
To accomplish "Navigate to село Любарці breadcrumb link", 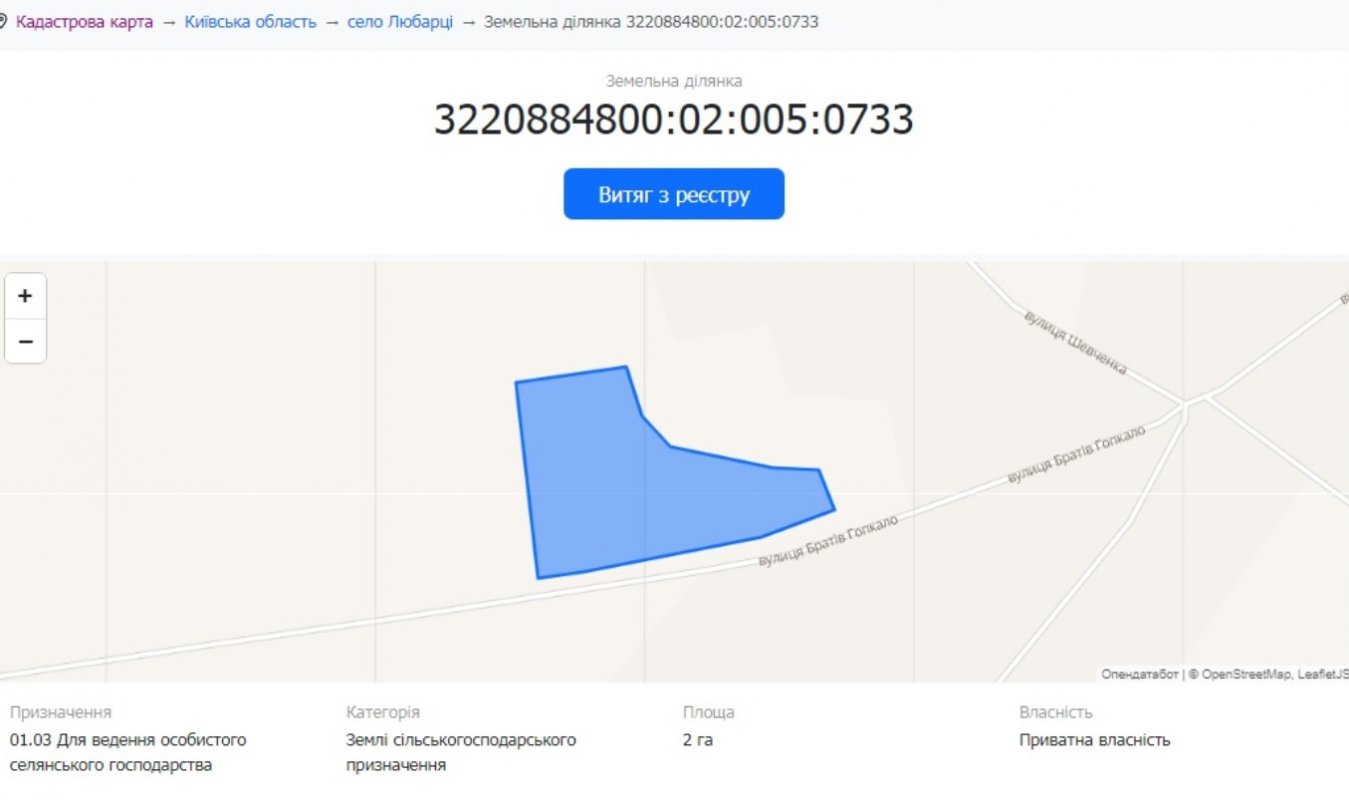I will [x=399, y=21].
